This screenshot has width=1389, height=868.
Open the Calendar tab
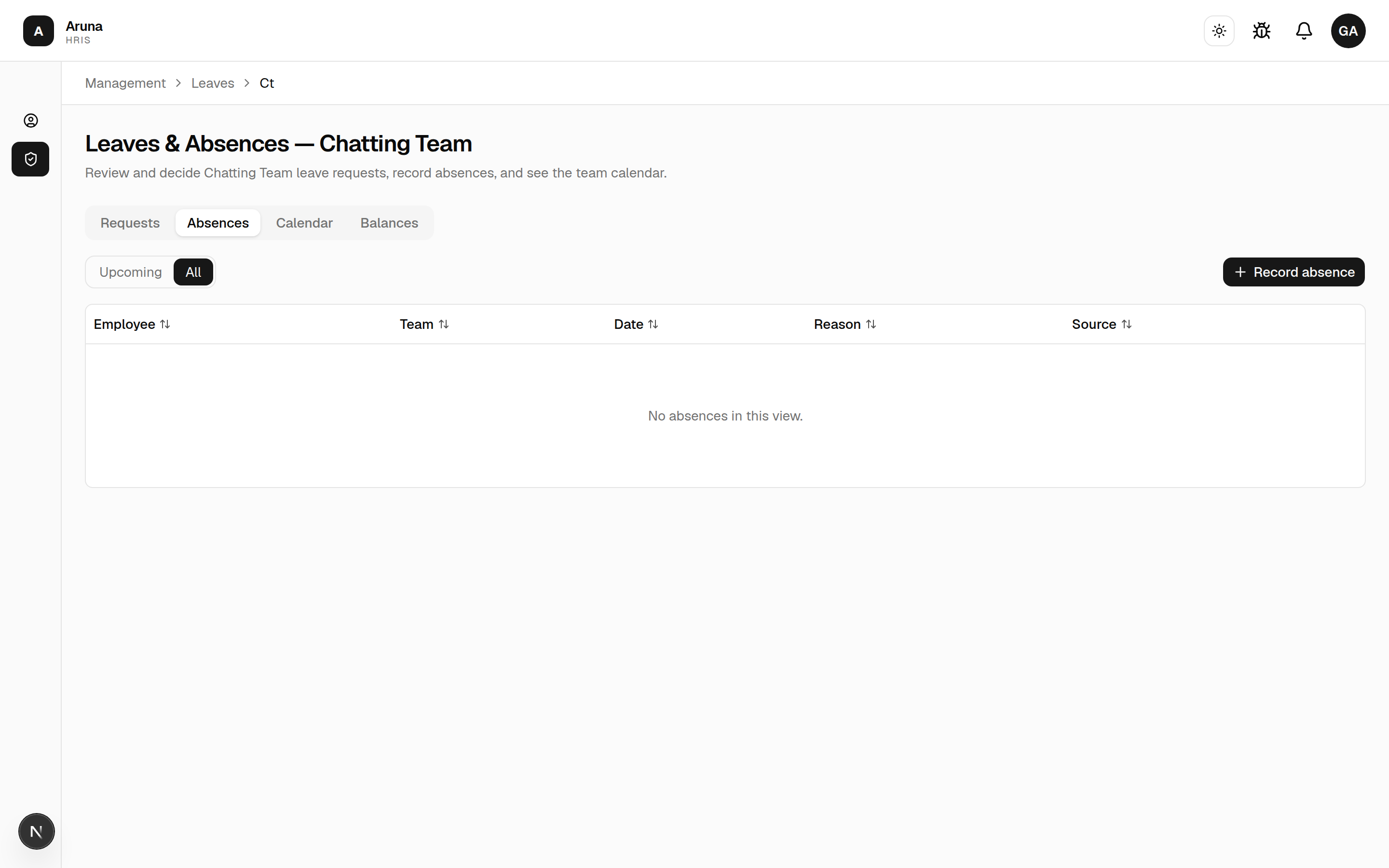point(304,223)
